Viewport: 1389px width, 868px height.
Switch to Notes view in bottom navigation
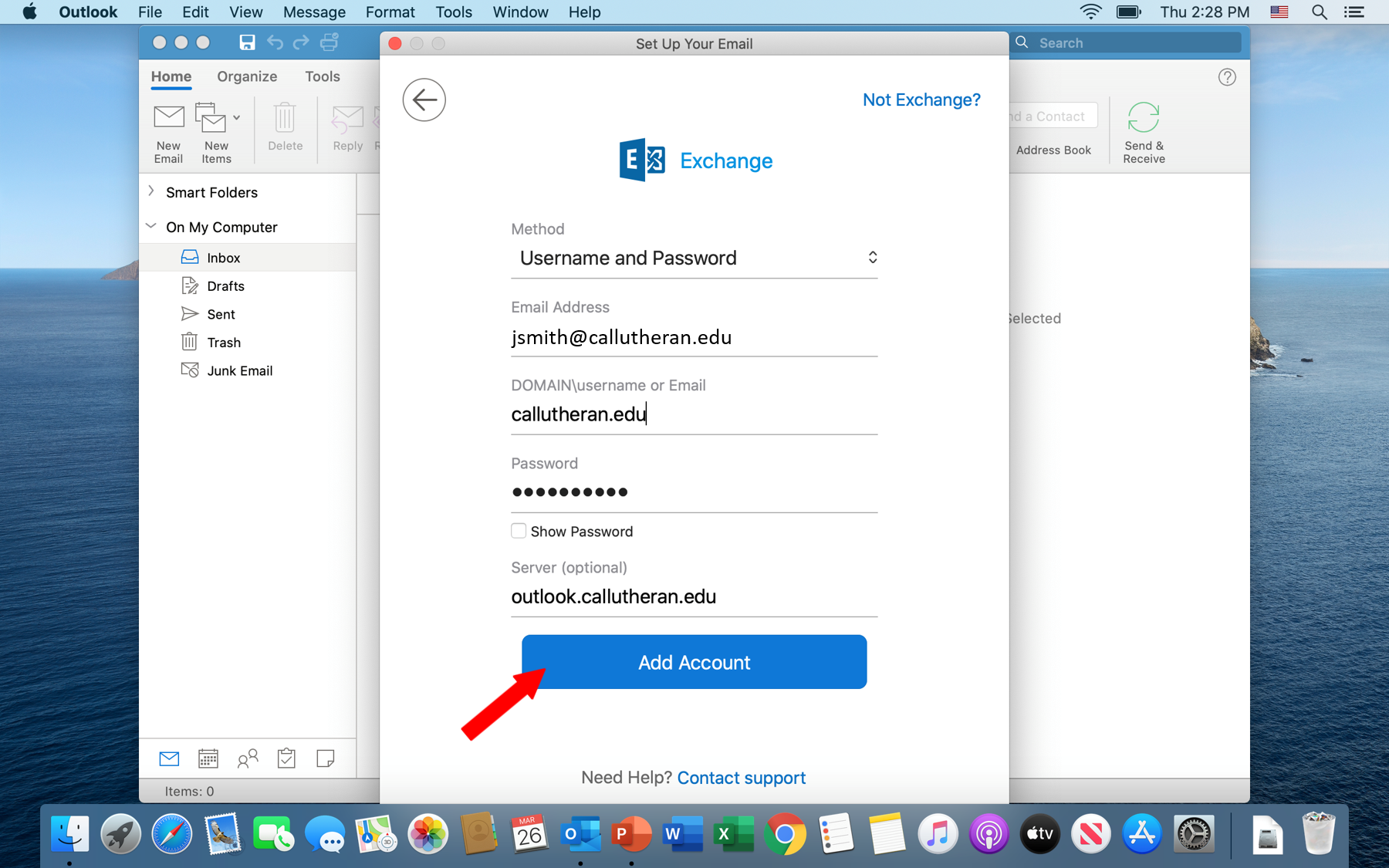coord(326,759)
